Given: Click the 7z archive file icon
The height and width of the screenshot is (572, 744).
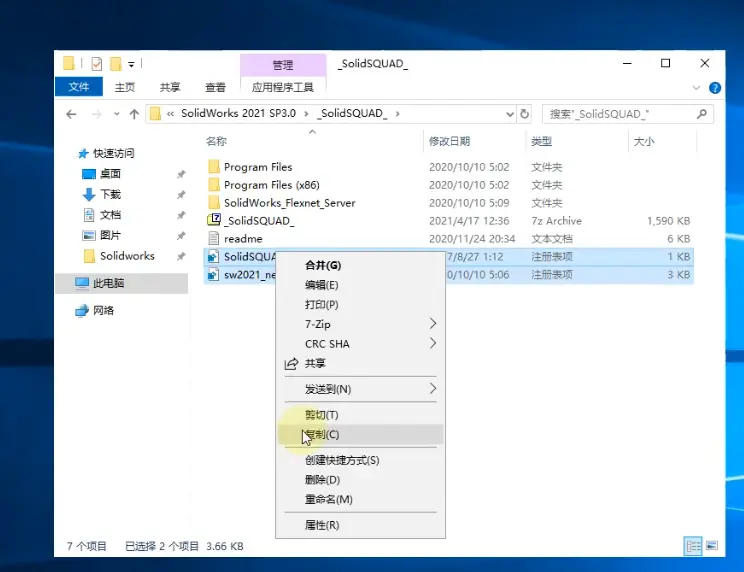Looking at the screenshot, I should click(x=214, y=220).
